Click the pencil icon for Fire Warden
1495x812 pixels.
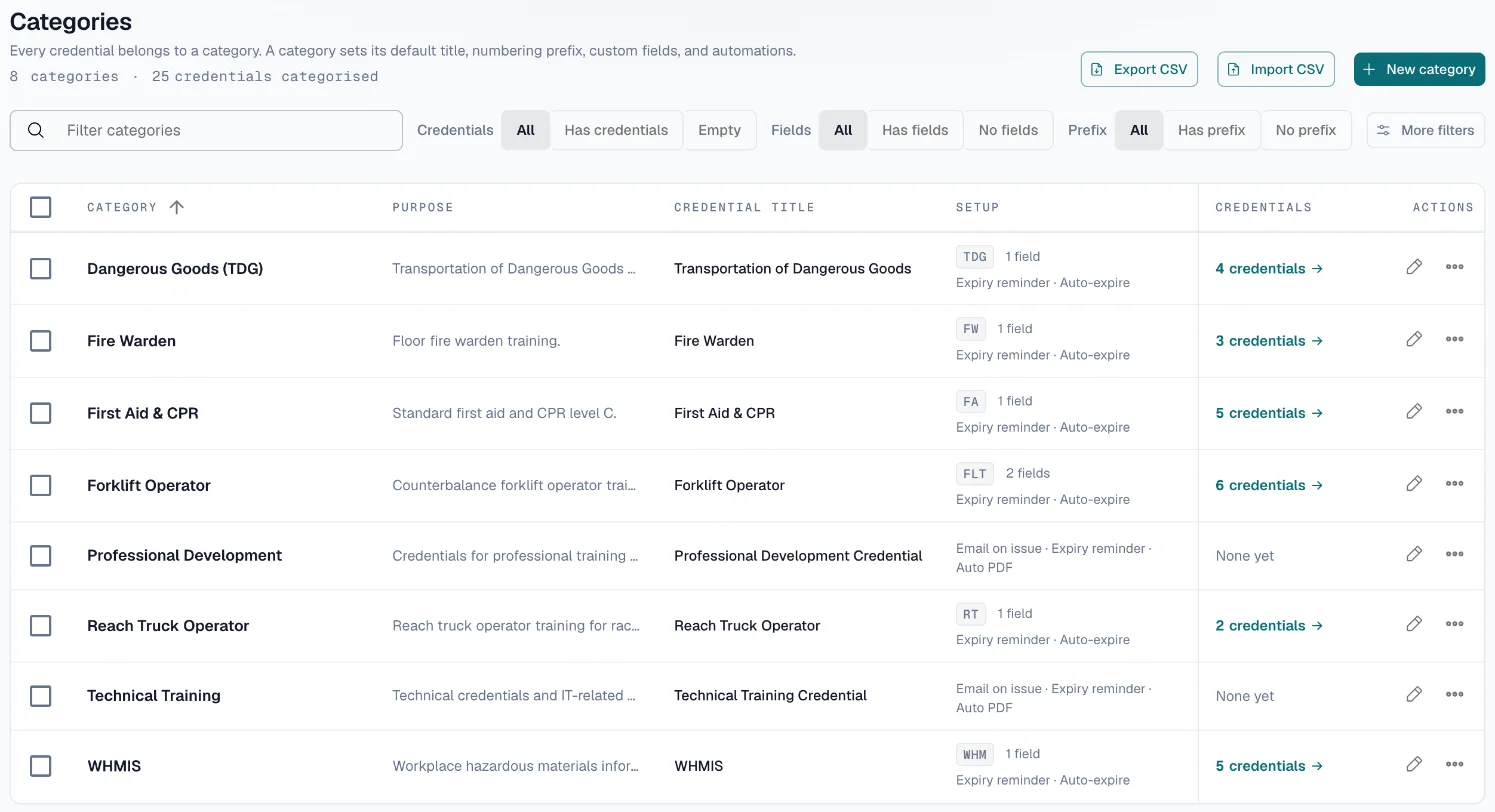tap(1414, 339)
